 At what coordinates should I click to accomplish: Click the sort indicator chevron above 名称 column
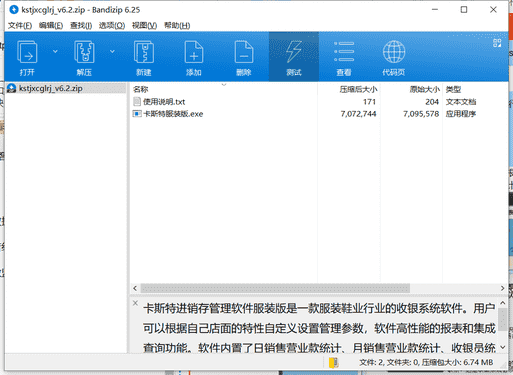click(x=224, y=85)
